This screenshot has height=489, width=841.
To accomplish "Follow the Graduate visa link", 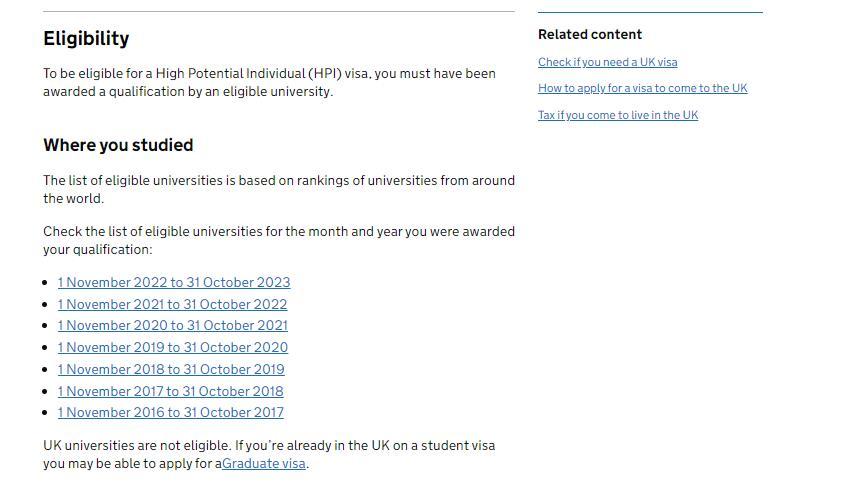I will (264, 463).
